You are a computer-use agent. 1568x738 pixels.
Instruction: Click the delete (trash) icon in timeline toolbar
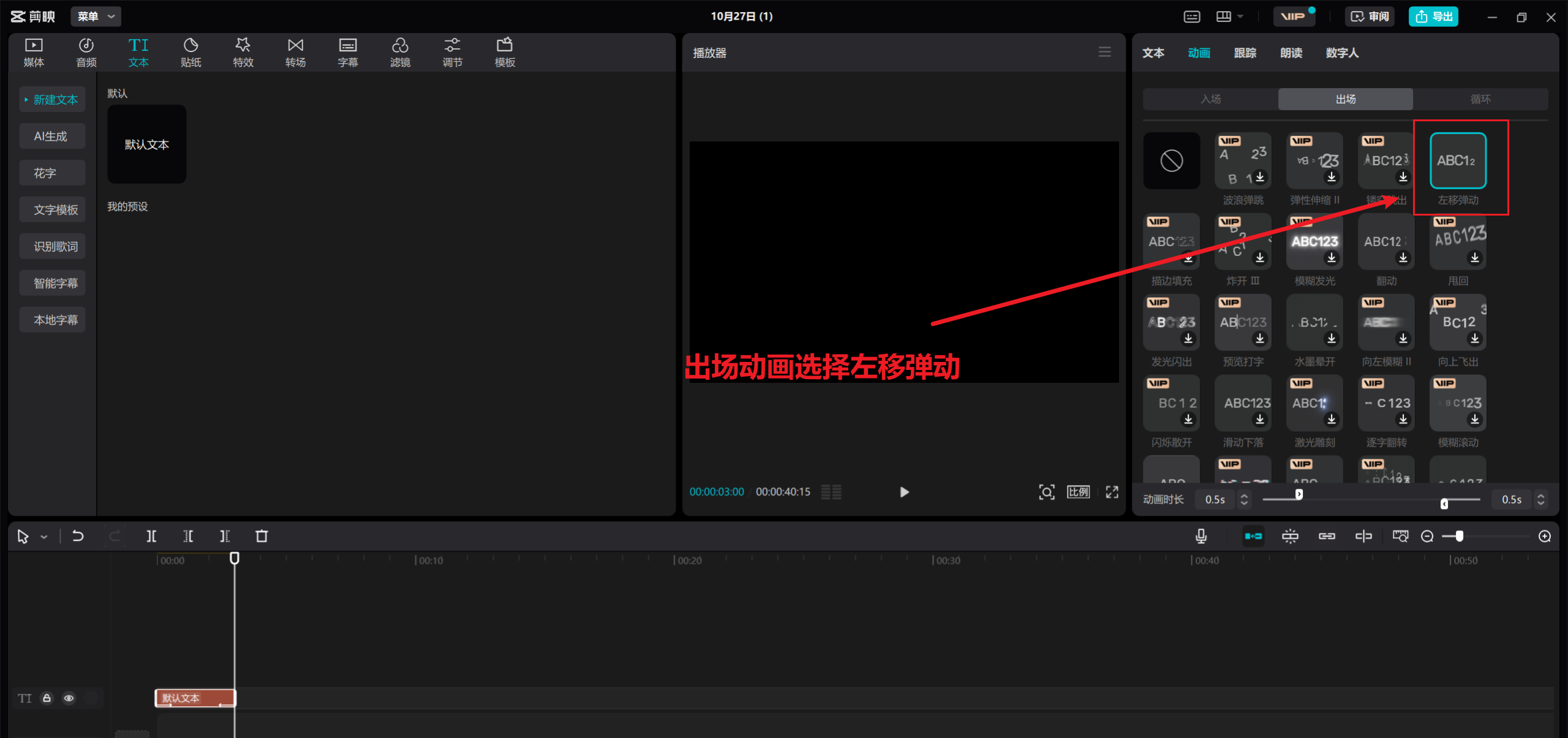262,537
